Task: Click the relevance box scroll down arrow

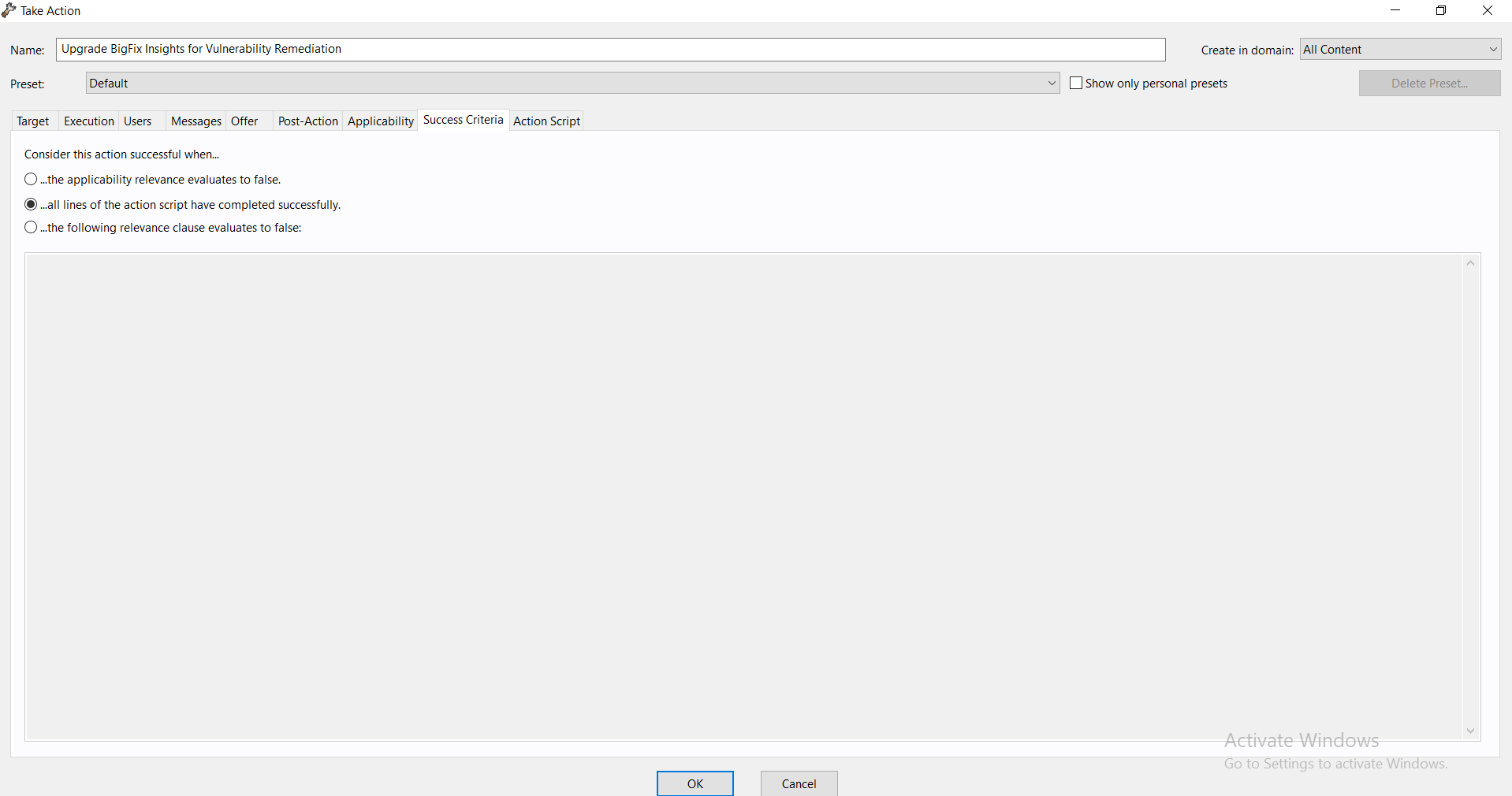Action: pyautogui.click(x=1471, y=731)
